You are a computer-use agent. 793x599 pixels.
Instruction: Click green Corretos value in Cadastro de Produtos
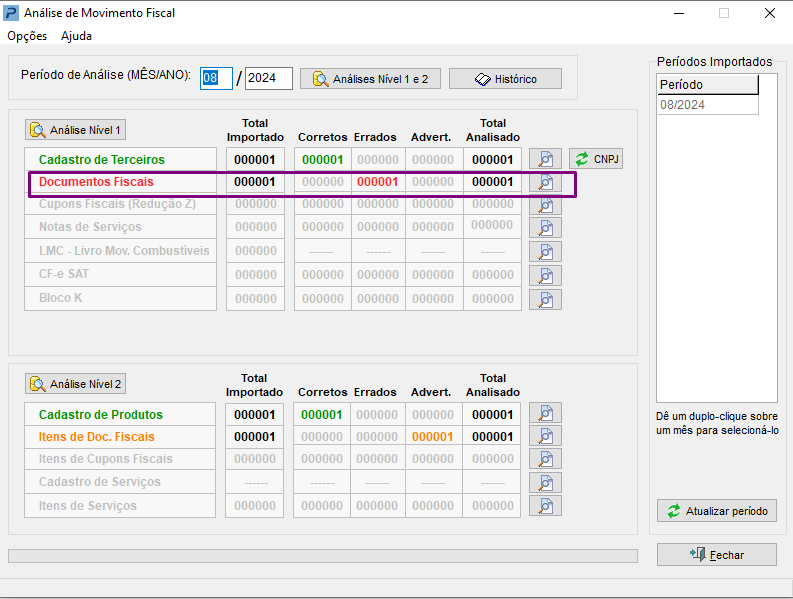click(x=322, y=415)
